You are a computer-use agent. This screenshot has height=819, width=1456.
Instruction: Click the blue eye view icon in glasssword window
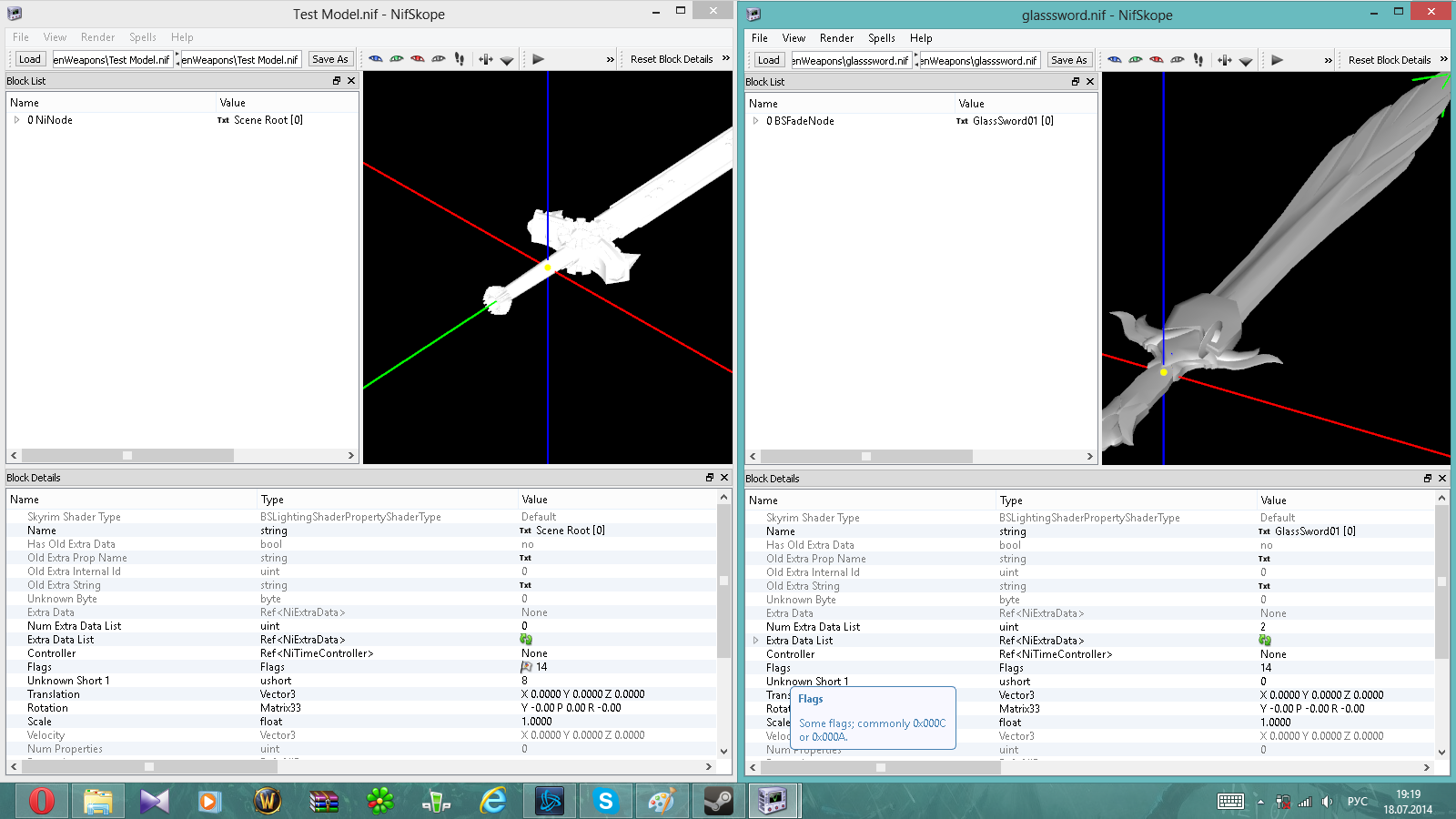[1115, 60]
